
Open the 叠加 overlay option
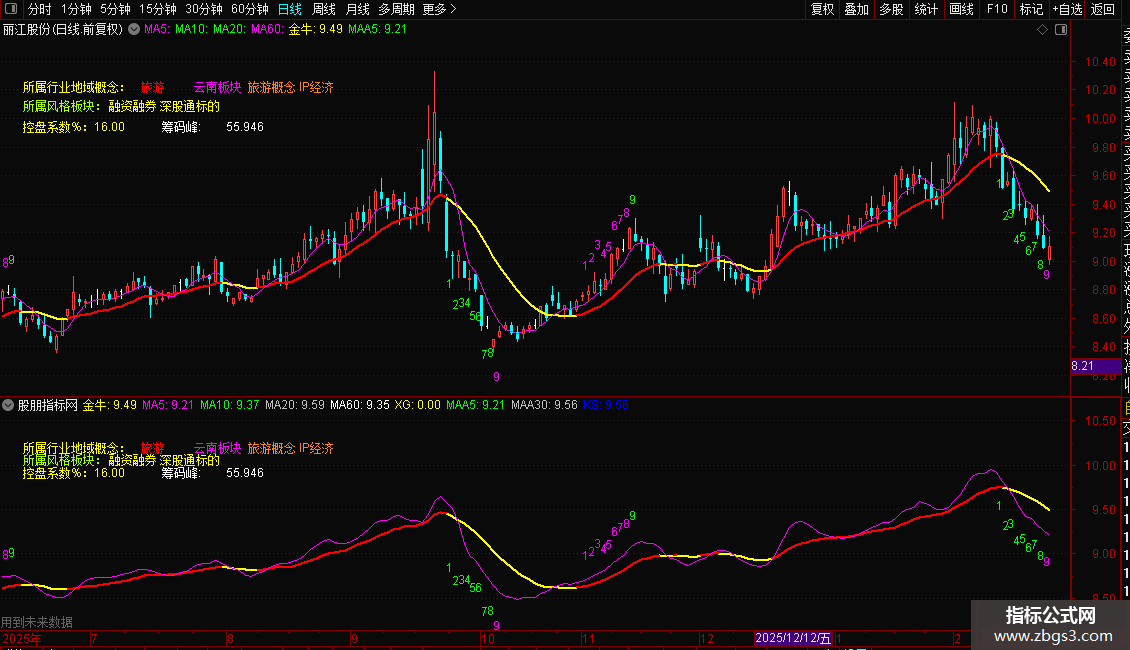point(856,9)
